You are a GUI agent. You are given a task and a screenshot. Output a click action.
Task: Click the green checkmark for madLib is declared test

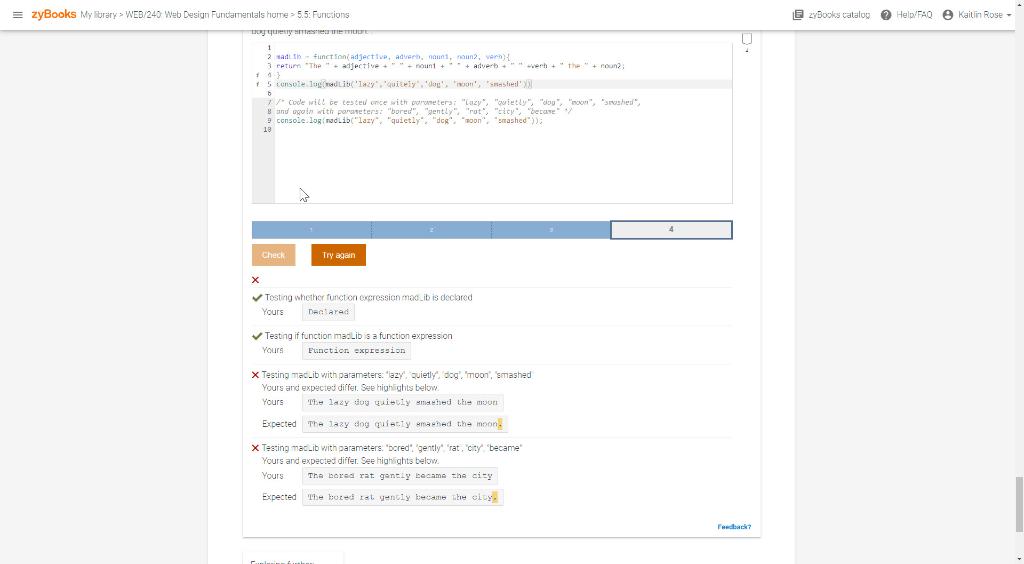pyautogui.click(x=257, y=298)
